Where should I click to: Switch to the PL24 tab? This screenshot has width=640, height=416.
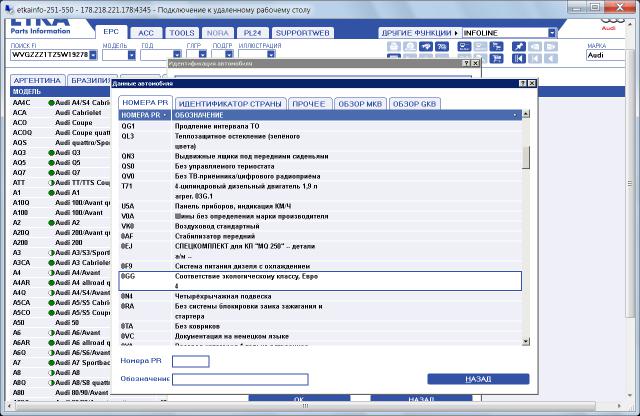point(252,33)
